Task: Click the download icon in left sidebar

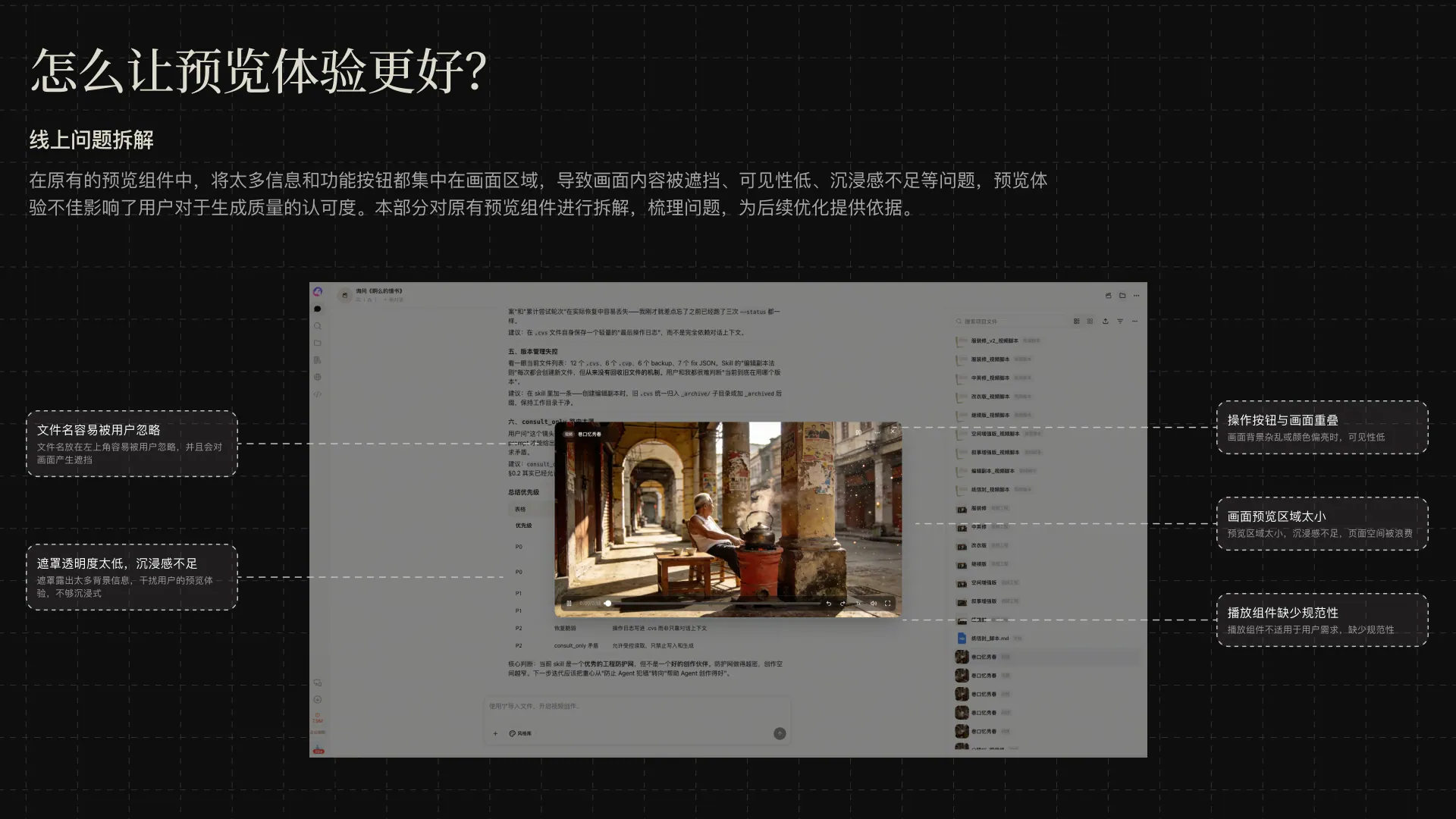Action: 318,700
